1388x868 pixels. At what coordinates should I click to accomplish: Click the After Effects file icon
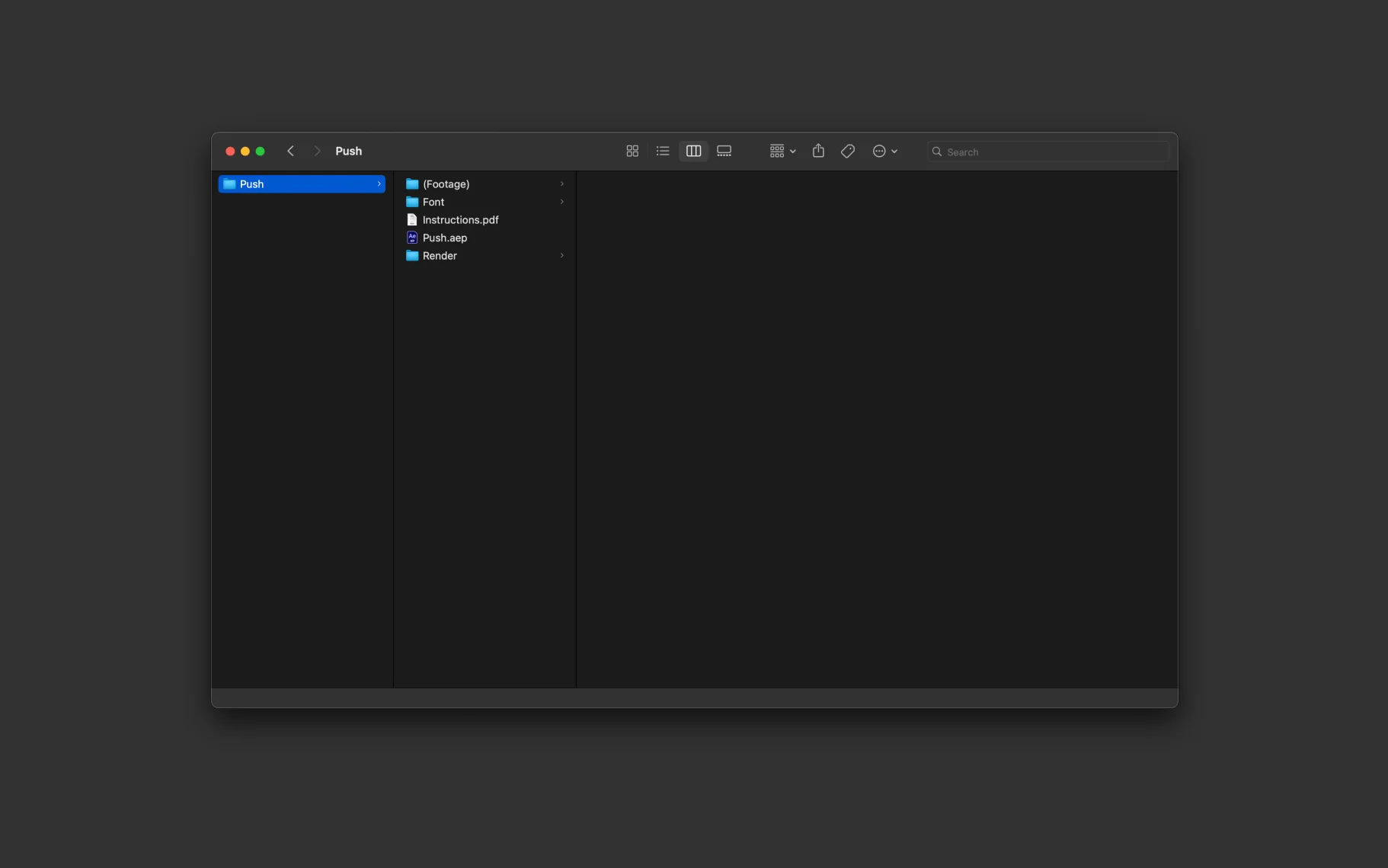click(x=412, y=238)
